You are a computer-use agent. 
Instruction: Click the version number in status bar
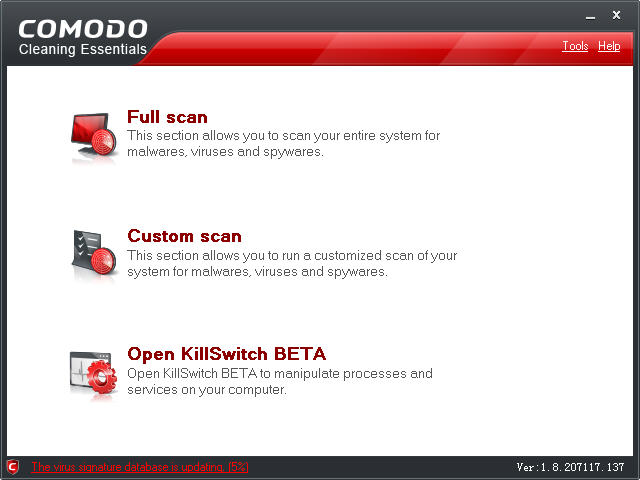pyautogui.click(x=570, y=467)
